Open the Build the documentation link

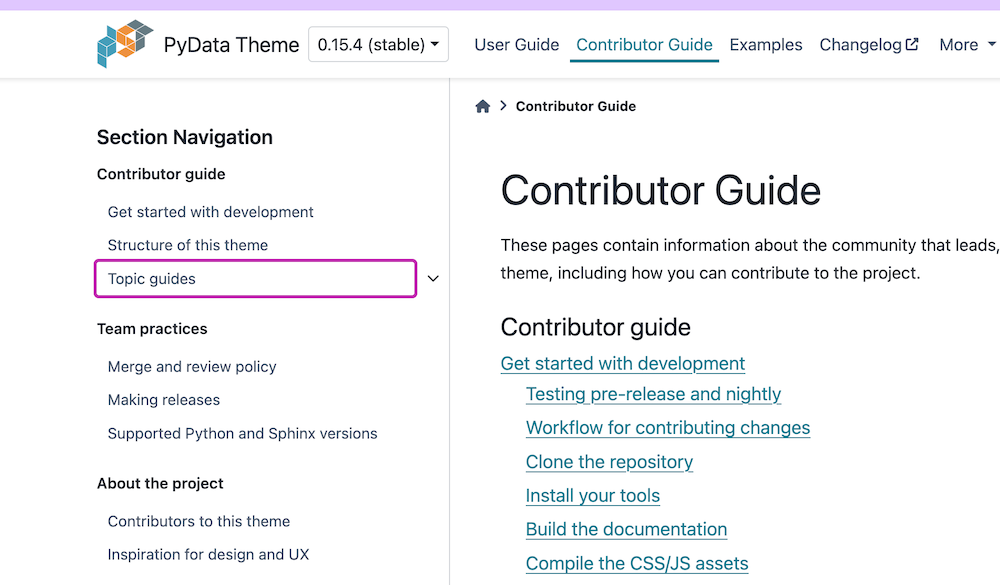pyautogui.click(x=626, y=529)
